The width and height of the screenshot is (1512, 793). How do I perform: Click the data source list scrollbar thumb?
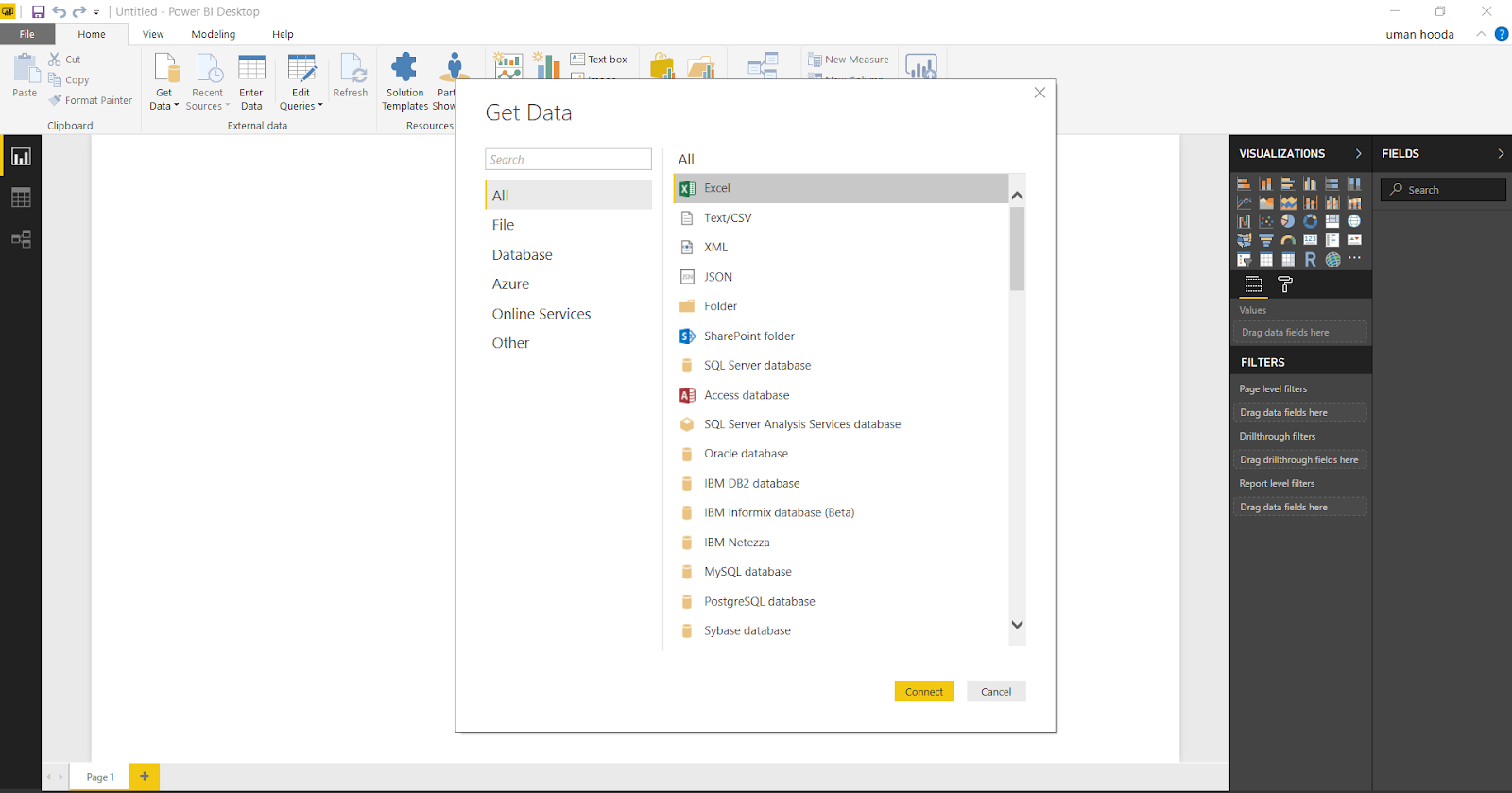(x=1018, y=249)
